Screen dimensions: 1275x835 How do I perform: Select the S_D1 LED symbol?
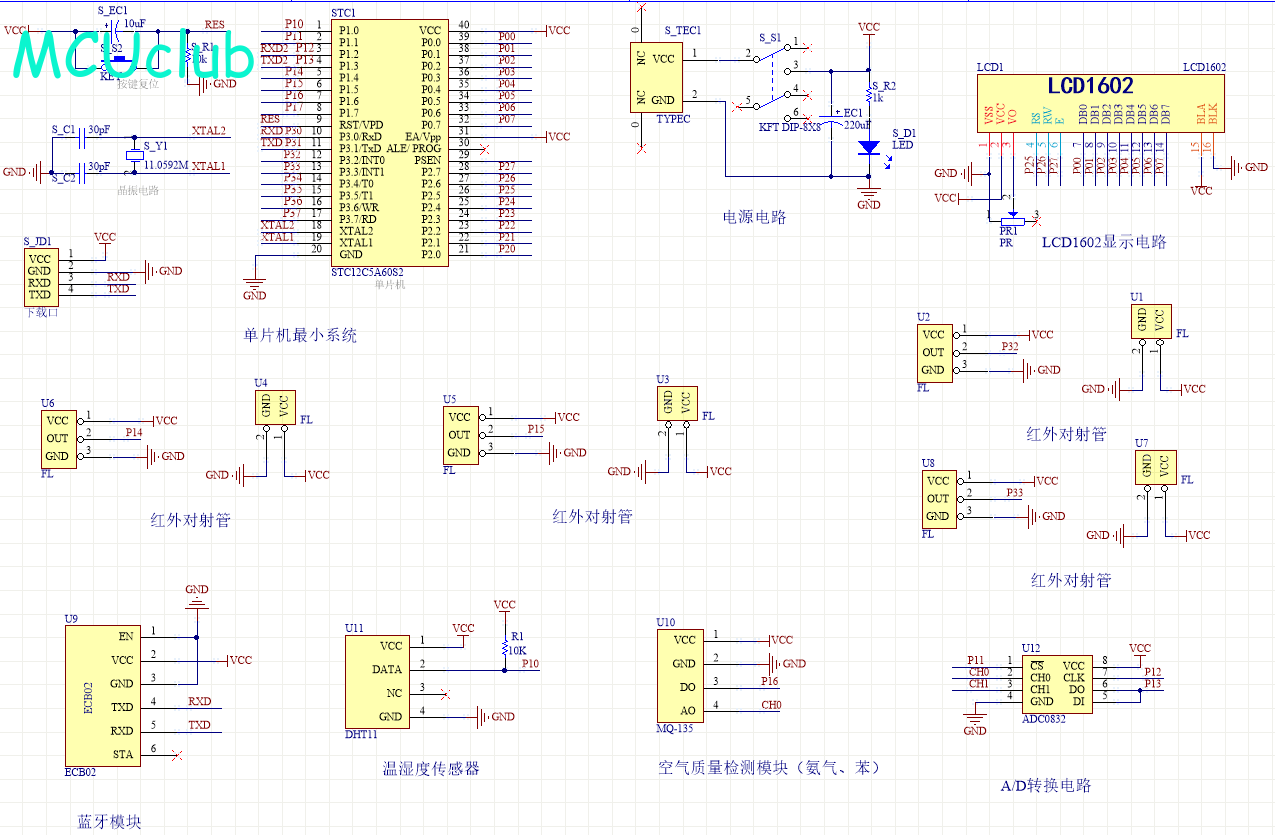[869, 147]
